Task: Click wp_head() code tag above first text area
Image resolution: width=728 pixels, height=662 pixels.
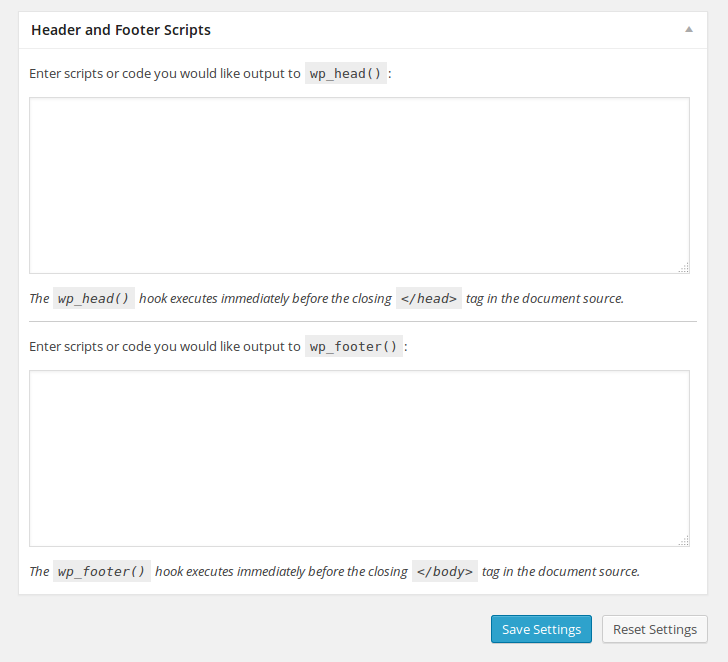Action: click(345, 74)
